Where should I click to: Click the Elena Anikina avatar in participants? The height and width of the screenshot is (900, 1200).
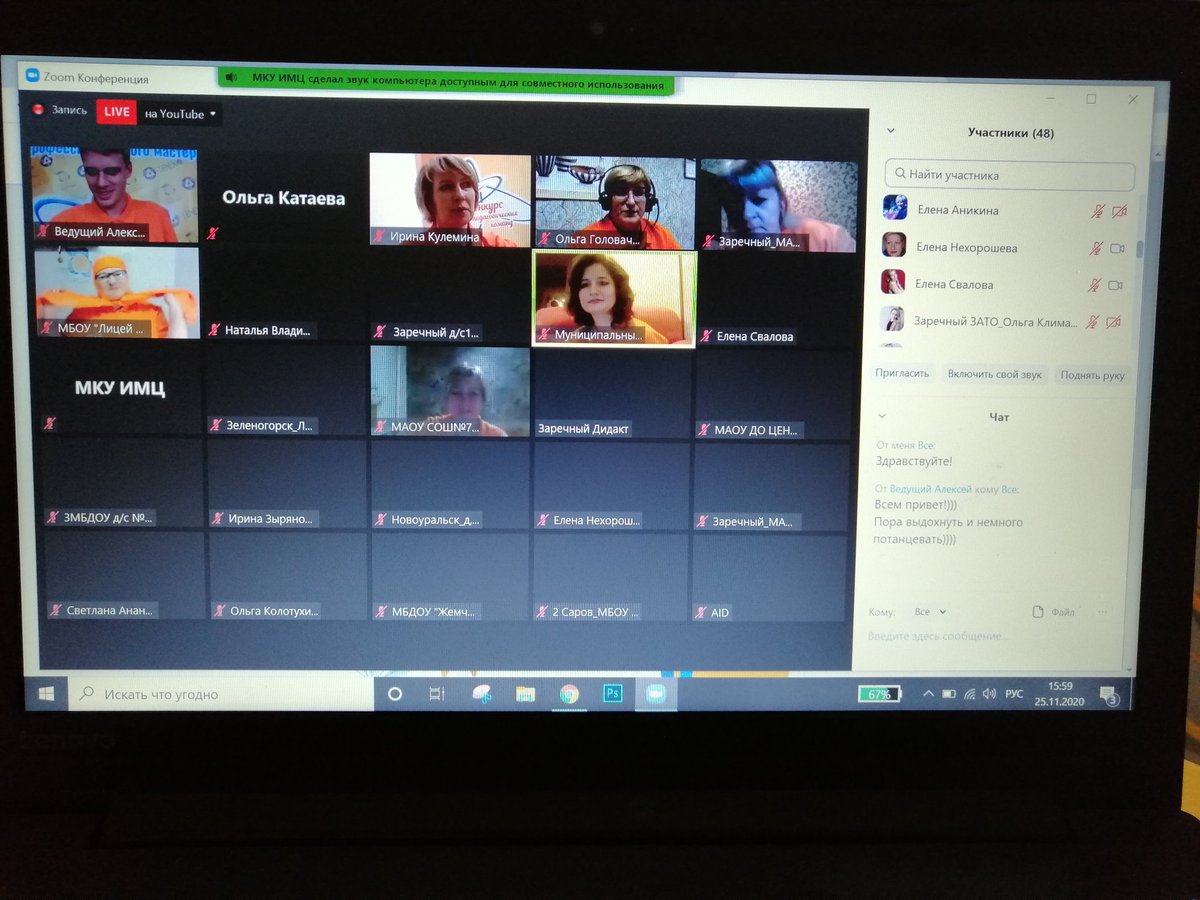(894, 207)
